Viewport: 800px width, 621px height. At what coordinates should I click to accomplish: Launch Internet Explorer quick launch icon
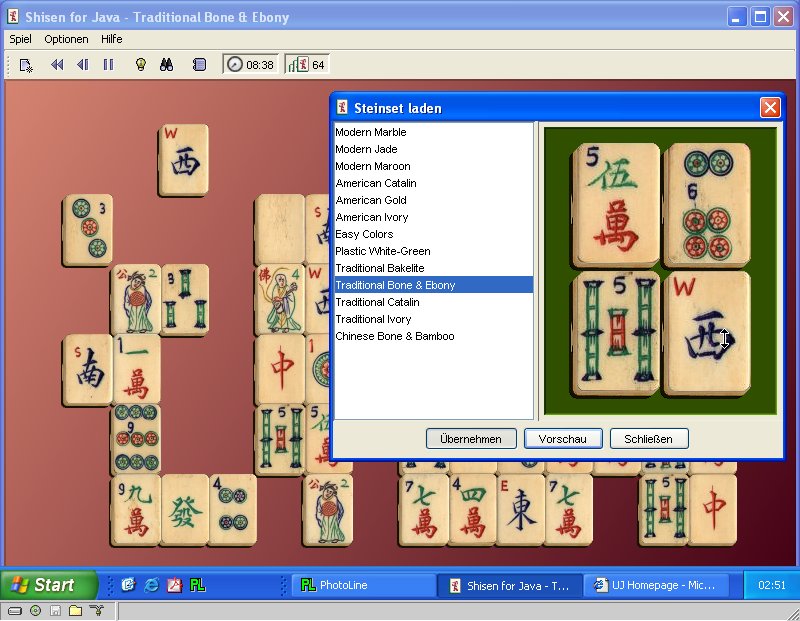coord(151,585)
